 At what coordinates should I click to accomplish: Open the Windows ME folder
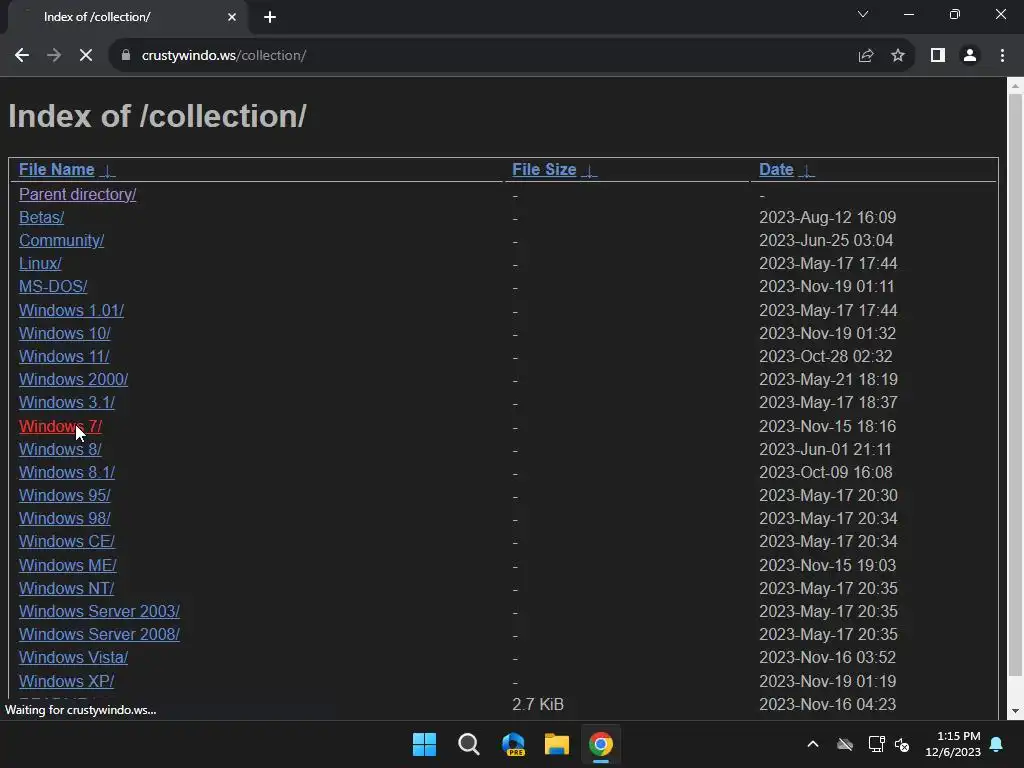click(68, 566)
